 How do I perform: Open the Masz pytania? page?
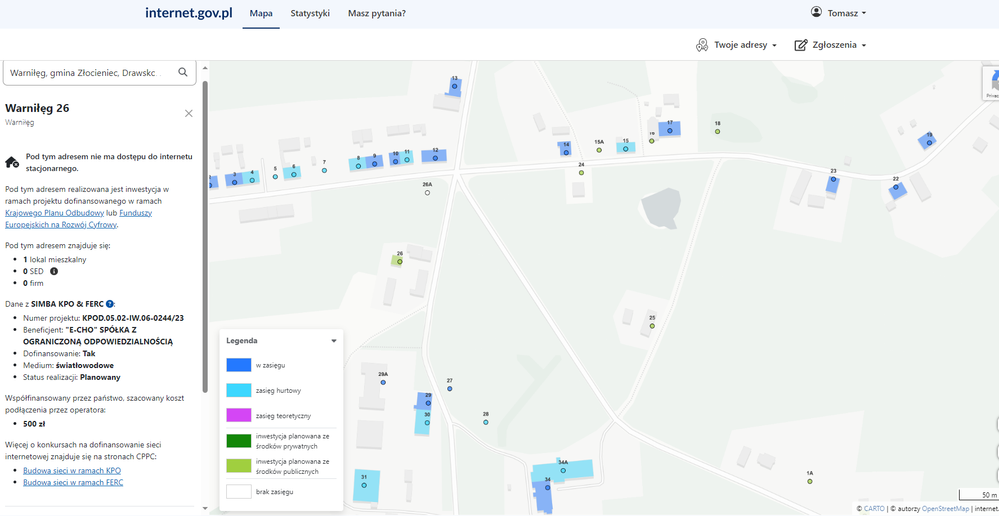(376, 14)
